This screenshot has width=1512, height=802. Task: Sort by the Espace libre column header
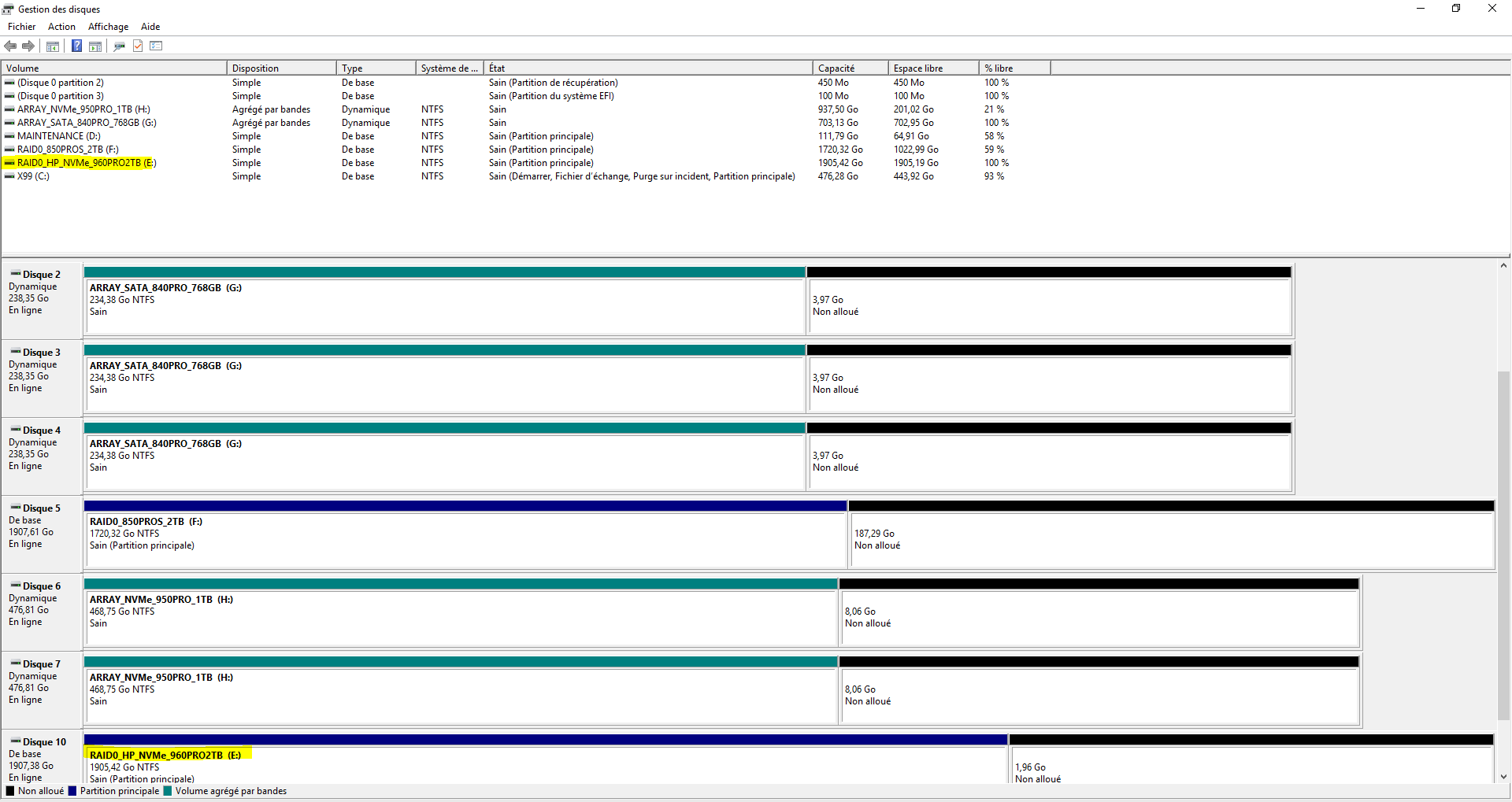[x=934, y=68]
